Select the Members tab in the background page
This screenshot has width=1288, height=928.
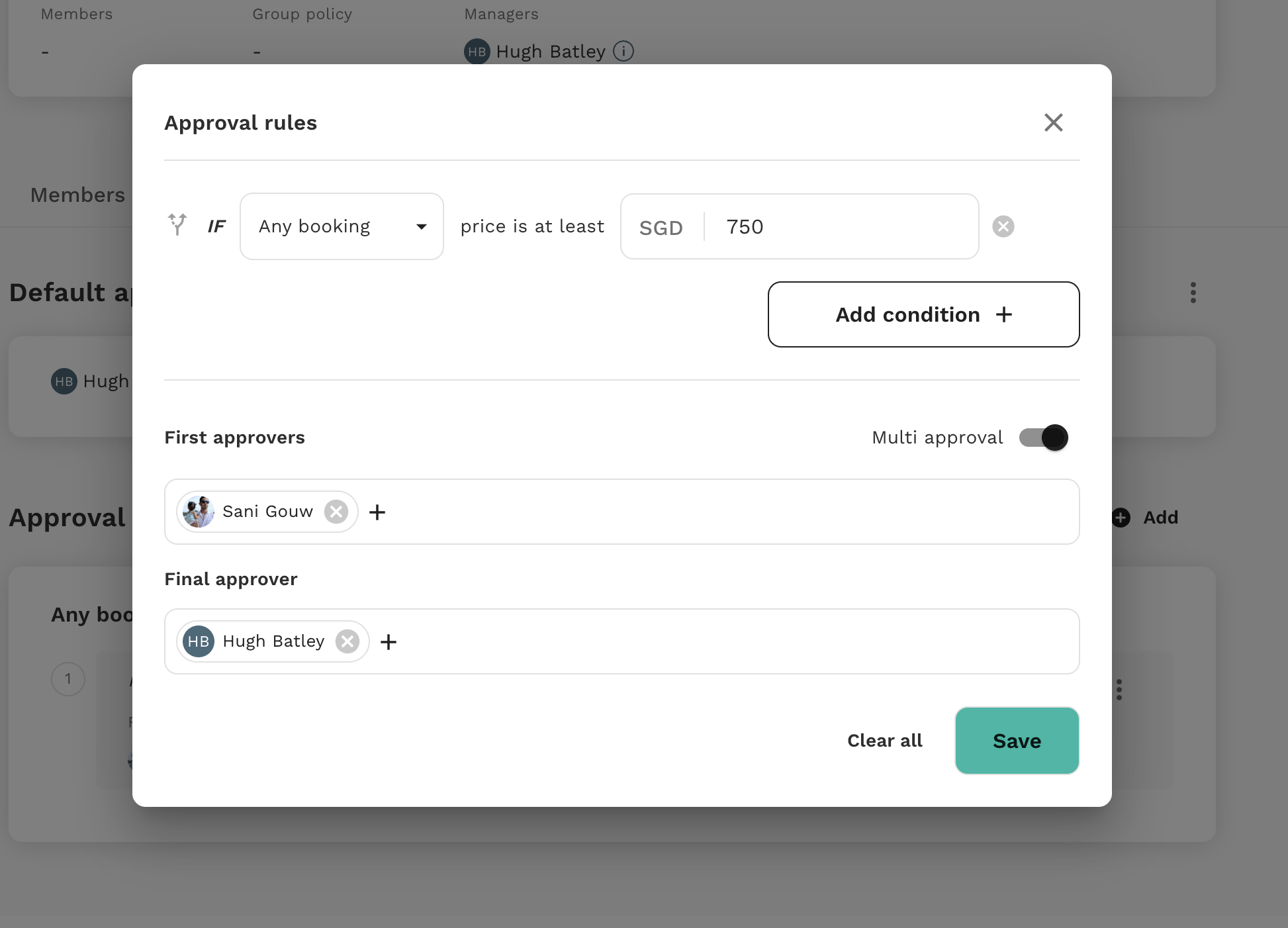78,195
